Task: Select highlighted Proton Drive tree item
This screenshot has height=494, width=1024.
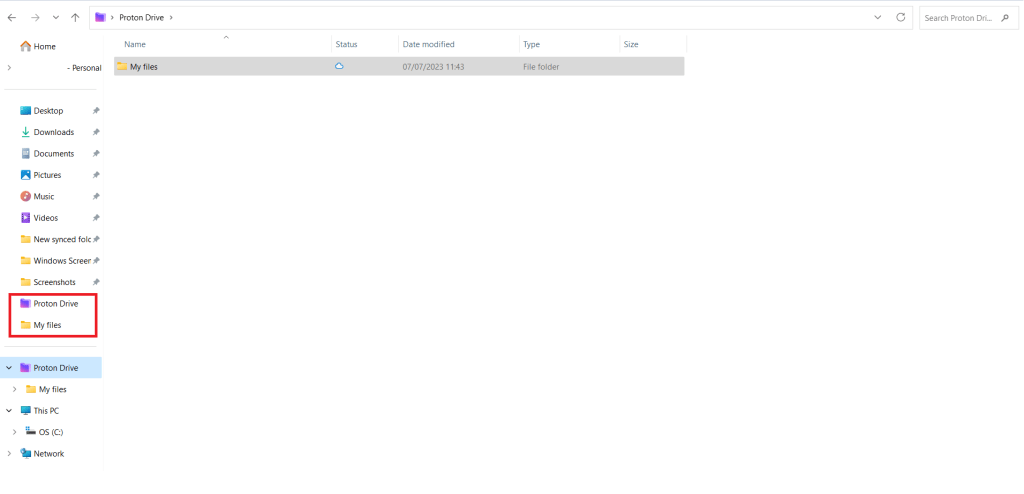Action: (49, 368)
